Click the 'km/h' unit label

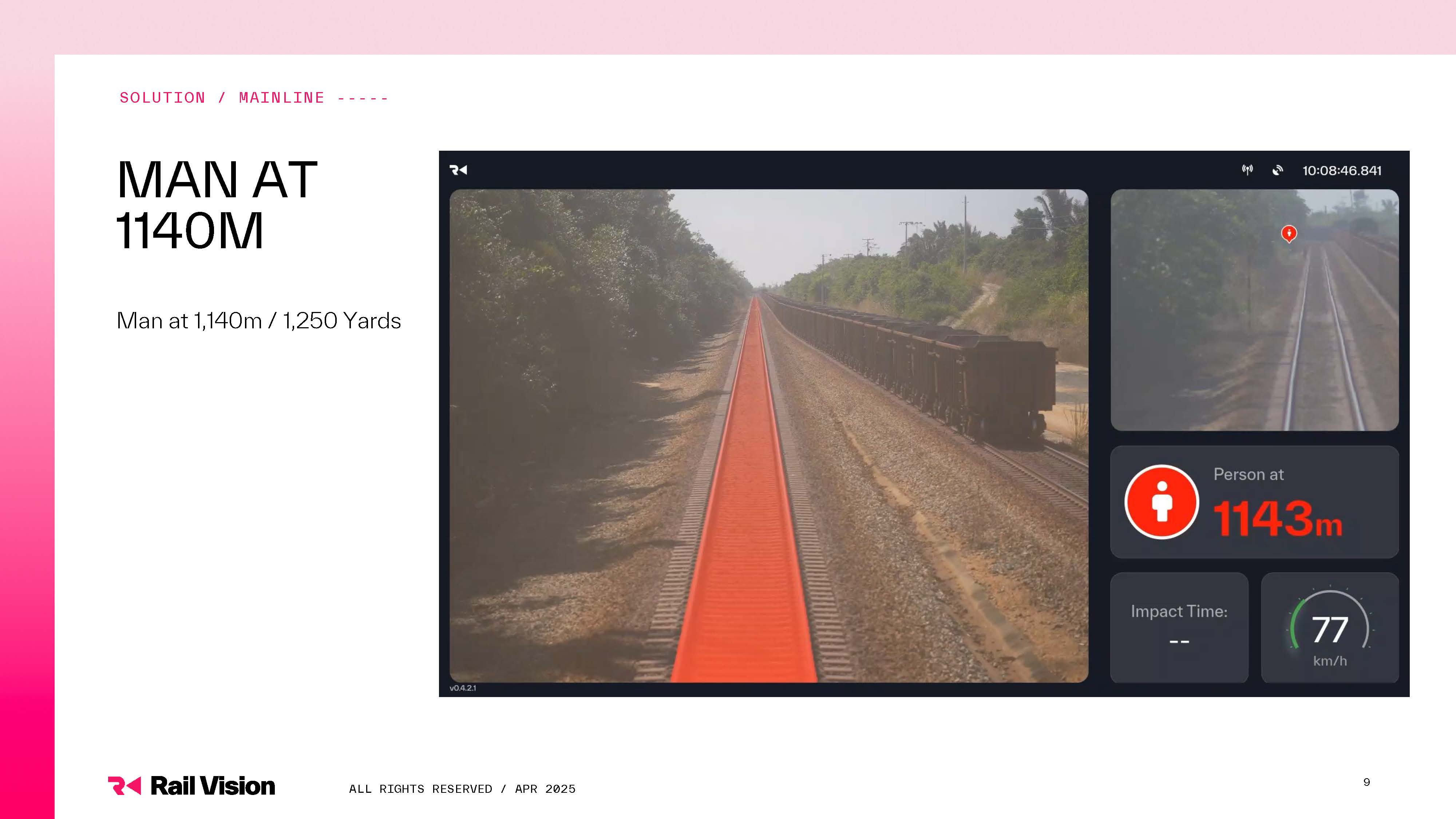pos(1330,661)
